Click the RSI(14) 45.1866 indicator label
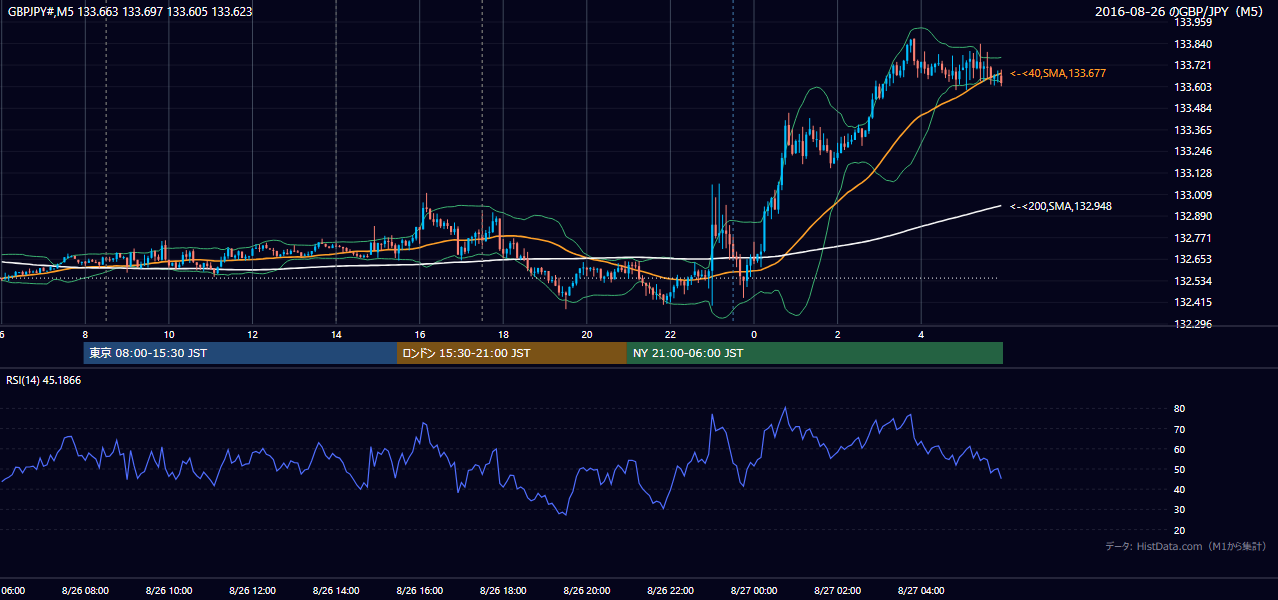This screenshot has height=600, width=1278. 44,380
